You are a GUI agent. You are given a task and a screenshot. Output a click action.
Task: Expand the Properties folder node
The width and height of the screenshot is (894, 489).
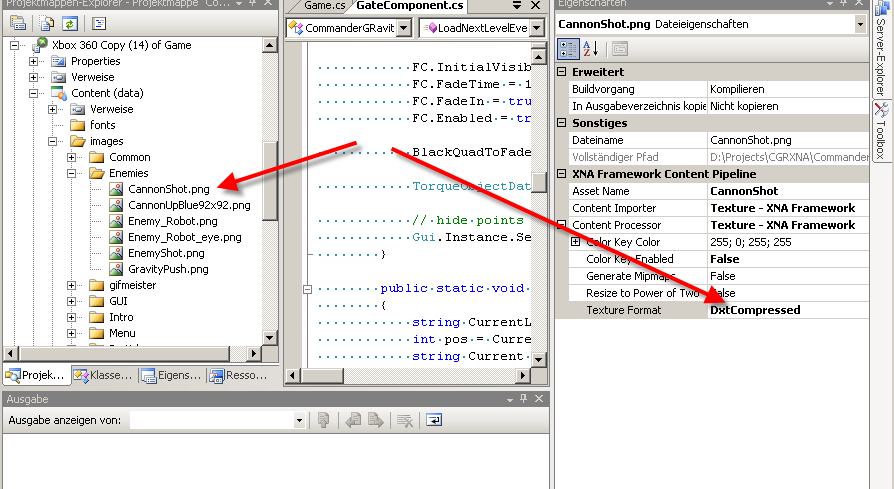[34, 61]
